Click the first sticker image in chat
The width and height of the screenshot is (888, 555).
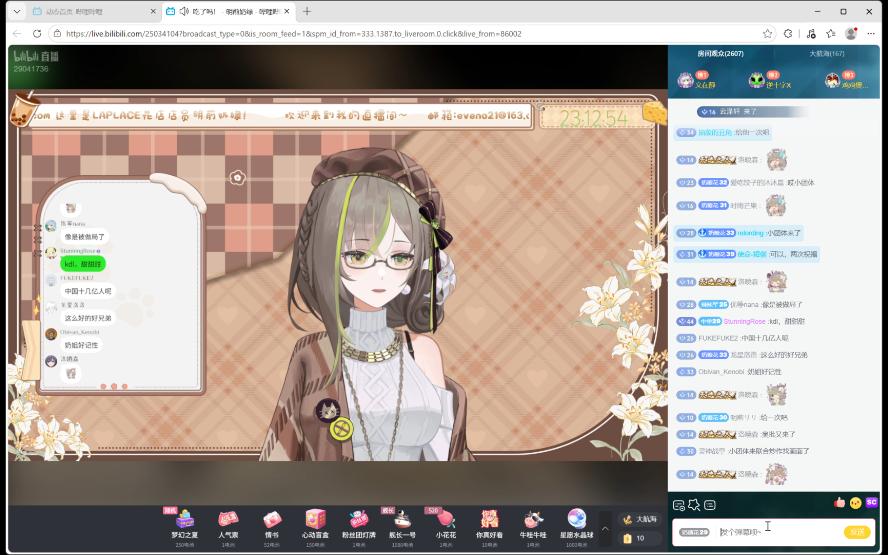tap(776, 160)
